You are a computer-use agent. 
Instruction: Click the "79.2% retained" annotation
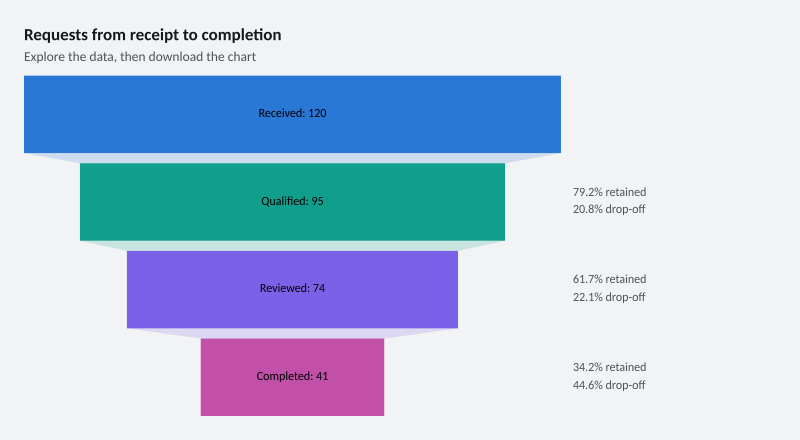[x=609, y=192]
